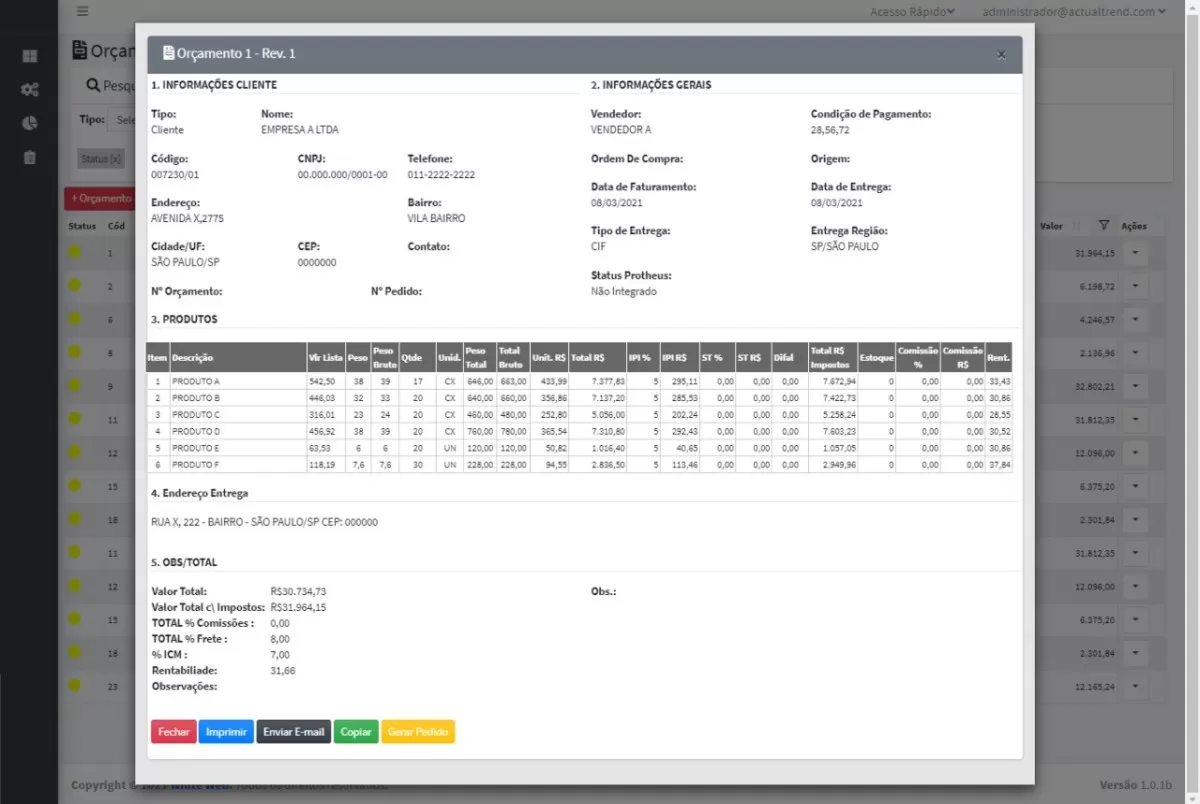The width and height of the screenshot is (1200, 804).
Task: Click the Valor Total amount R$30.734,73
Action: click(298, 591)
